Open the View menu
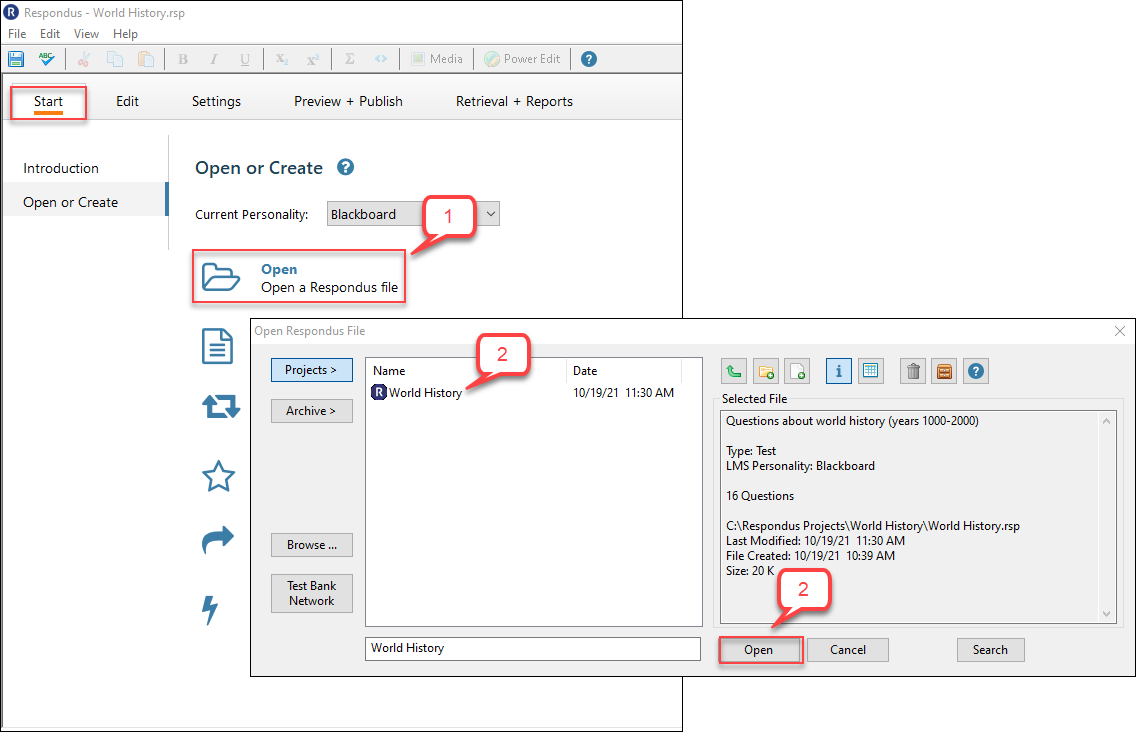1136x732 pixels. pyautogui.click(x=86, y=33)
